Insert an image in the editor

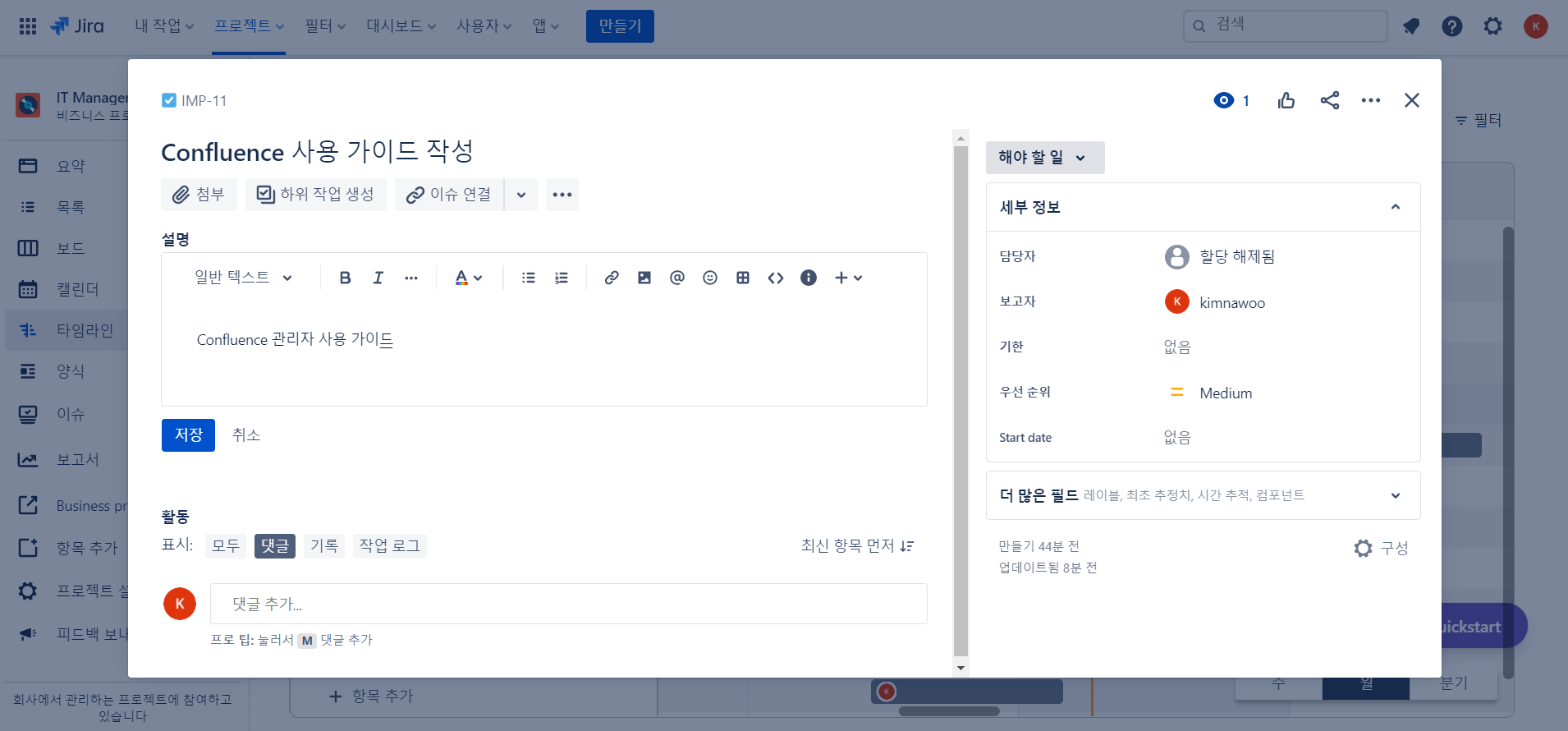[644, 278]
